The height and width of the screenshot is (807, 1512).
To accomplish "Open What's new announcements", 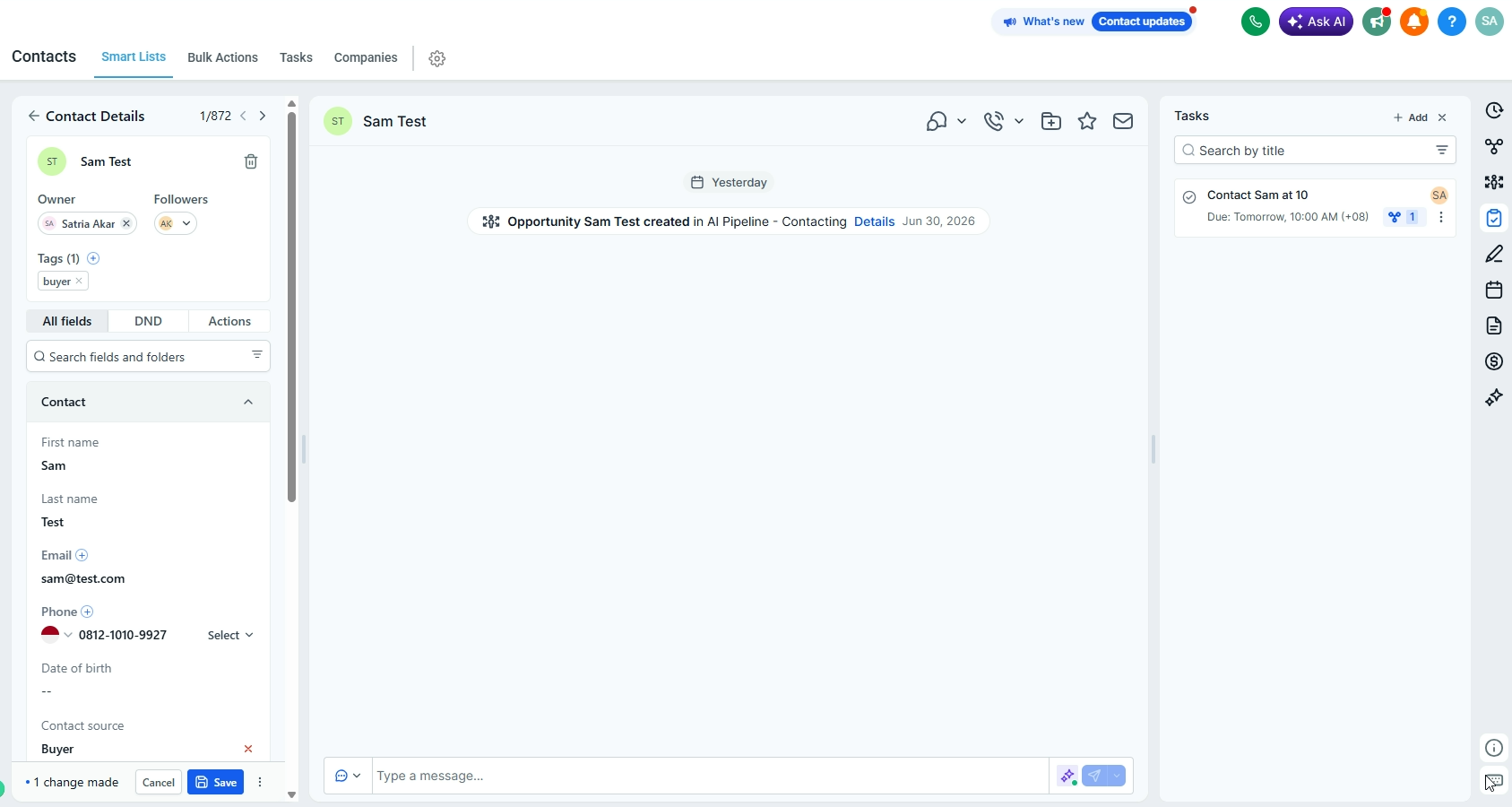I will 1043,22.
